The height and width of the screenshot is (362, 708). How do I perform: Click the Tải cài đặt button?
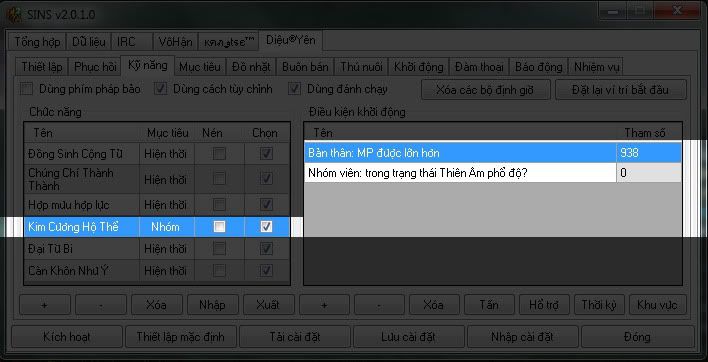pyautogui.click(x=294, y=337)
